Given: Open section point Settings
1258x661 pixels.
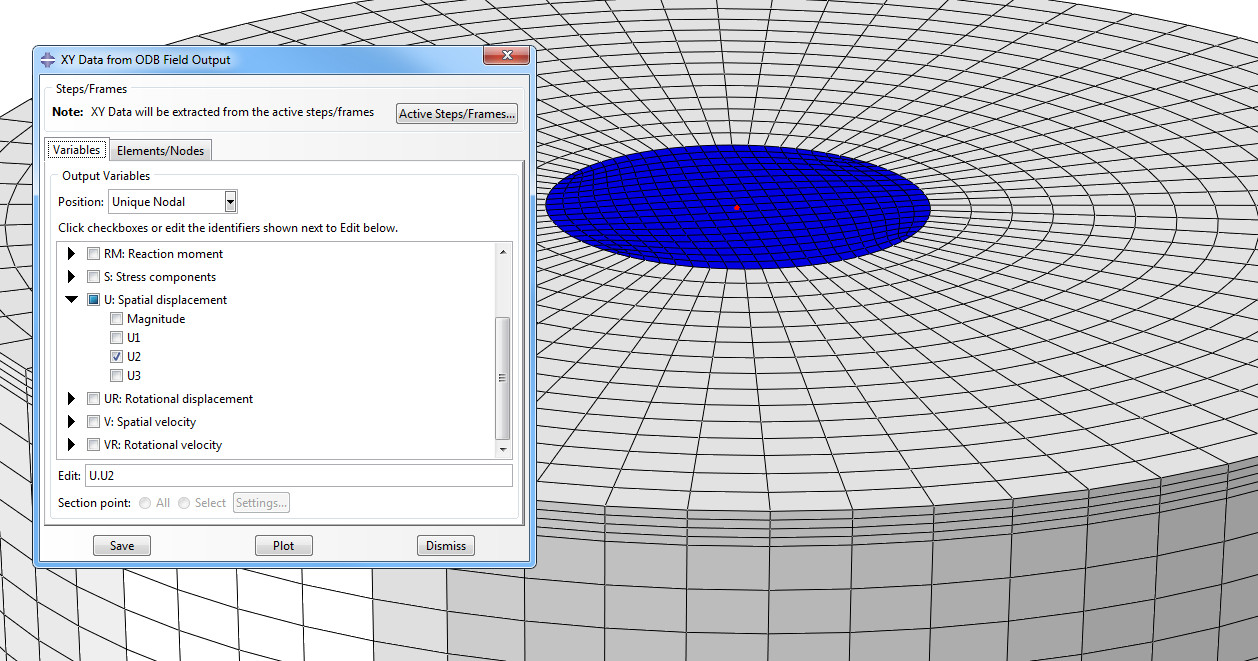Looking at the screenshot, I should point(262,503).
